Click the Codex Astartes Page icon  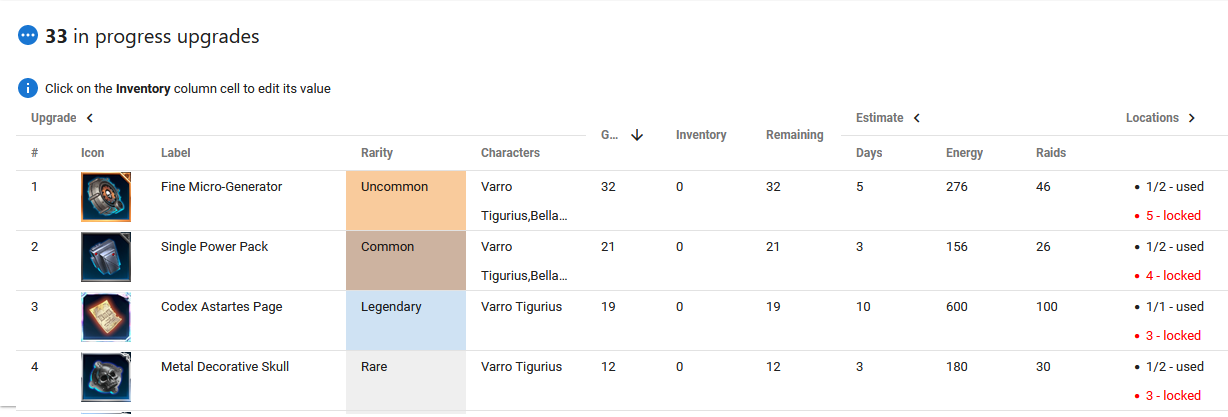pyautogui.click(x=106, y=318)
